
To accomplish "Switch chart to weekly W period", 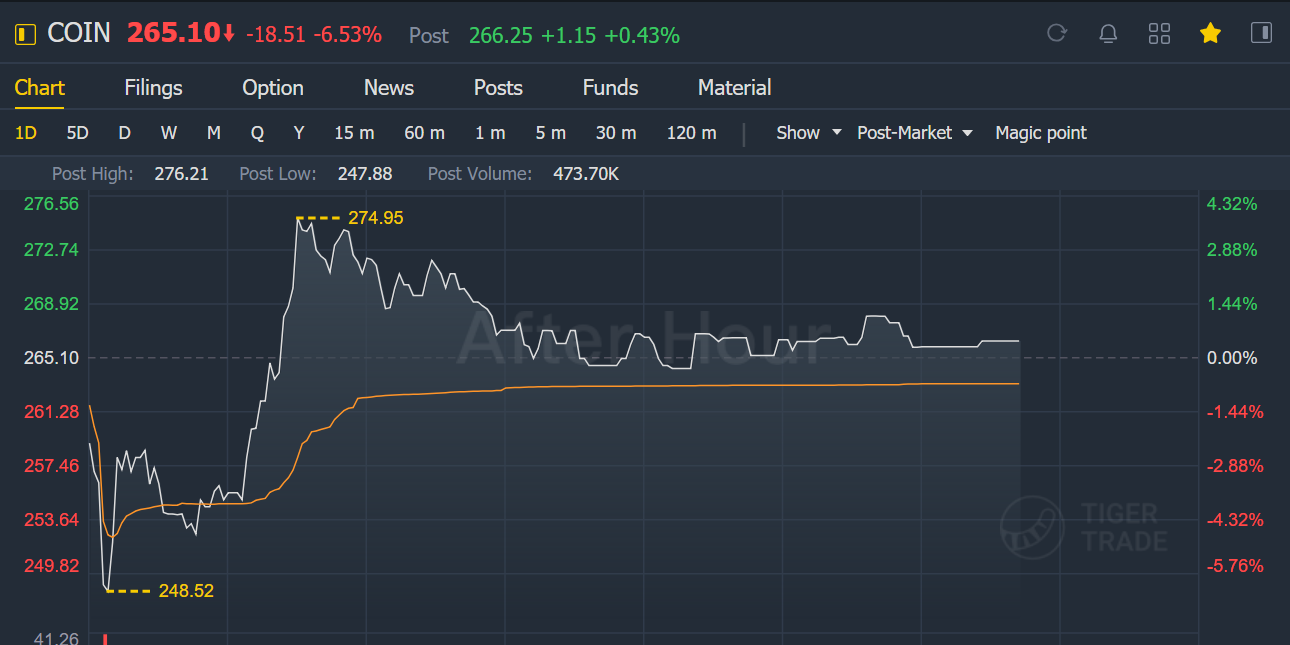I will point(169,133).
